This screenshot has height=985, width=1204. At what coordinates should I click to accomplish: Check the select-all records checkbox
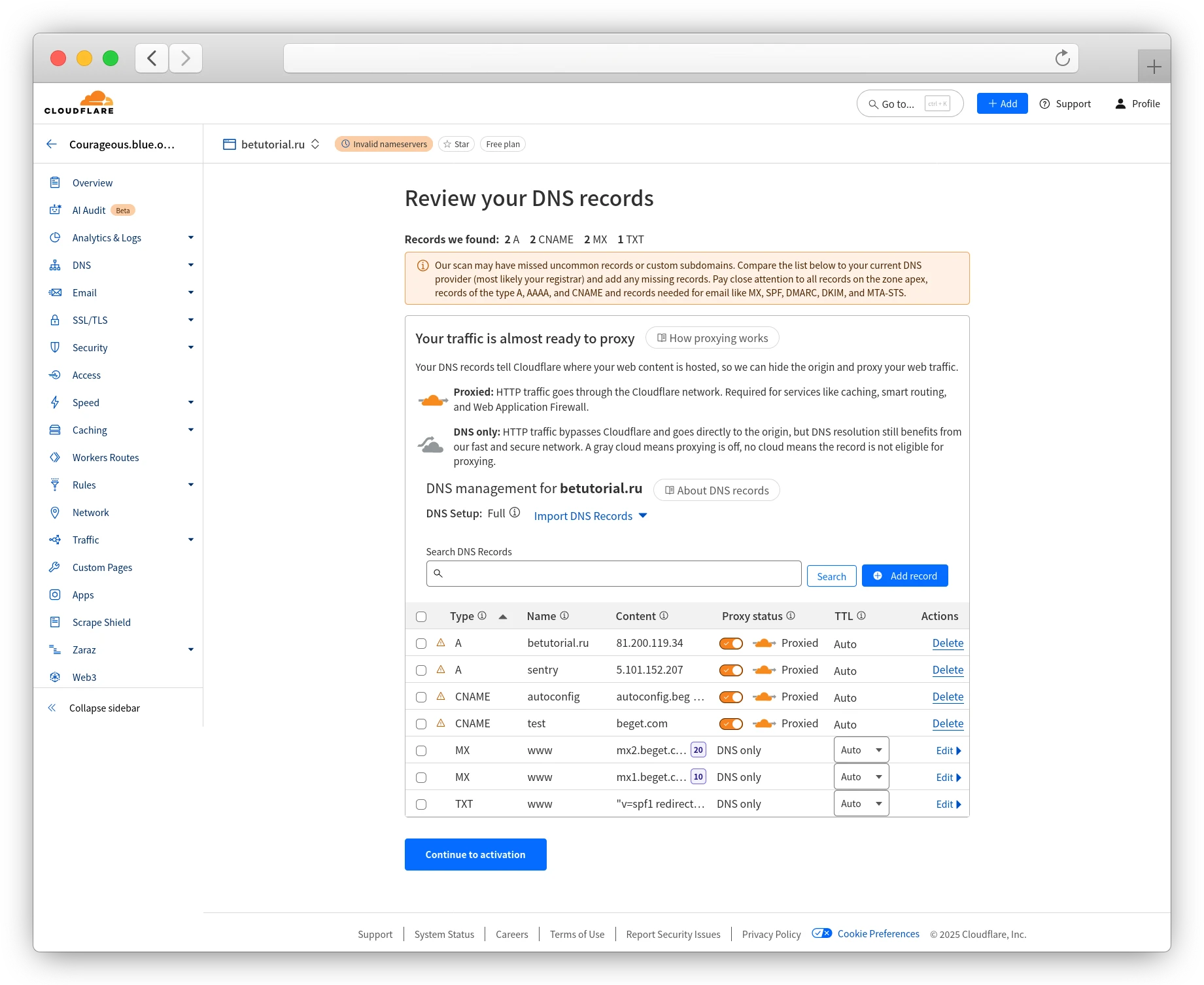421,616
